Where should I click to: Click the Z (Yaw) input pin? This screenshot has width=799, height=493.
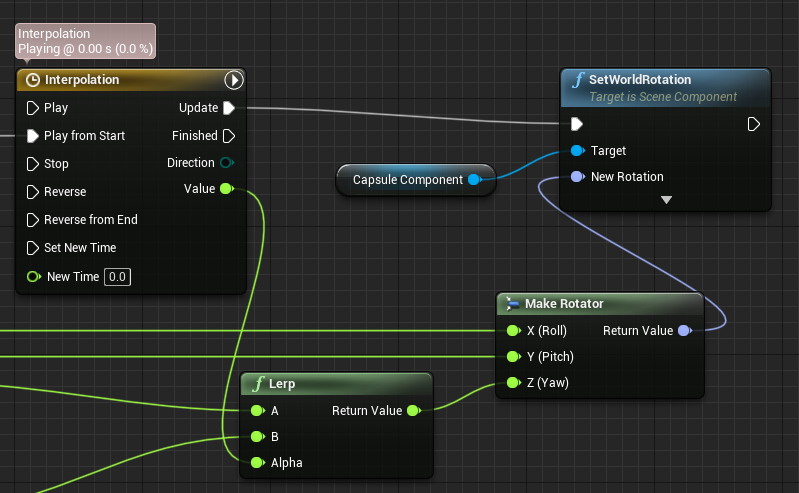(x=513, y=383)
